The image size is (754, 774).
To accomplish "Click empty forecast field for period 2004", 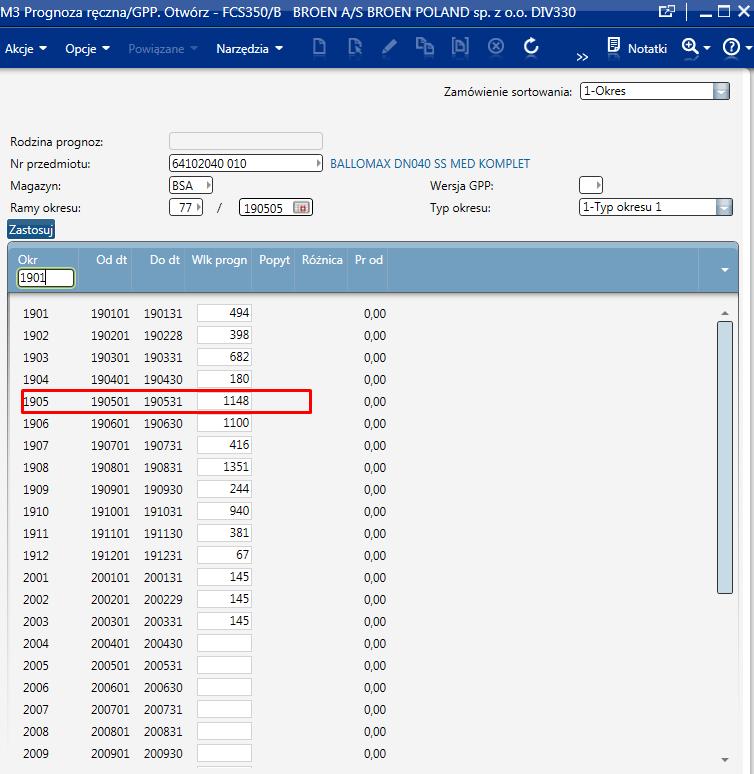I will [x=224, y=643].
